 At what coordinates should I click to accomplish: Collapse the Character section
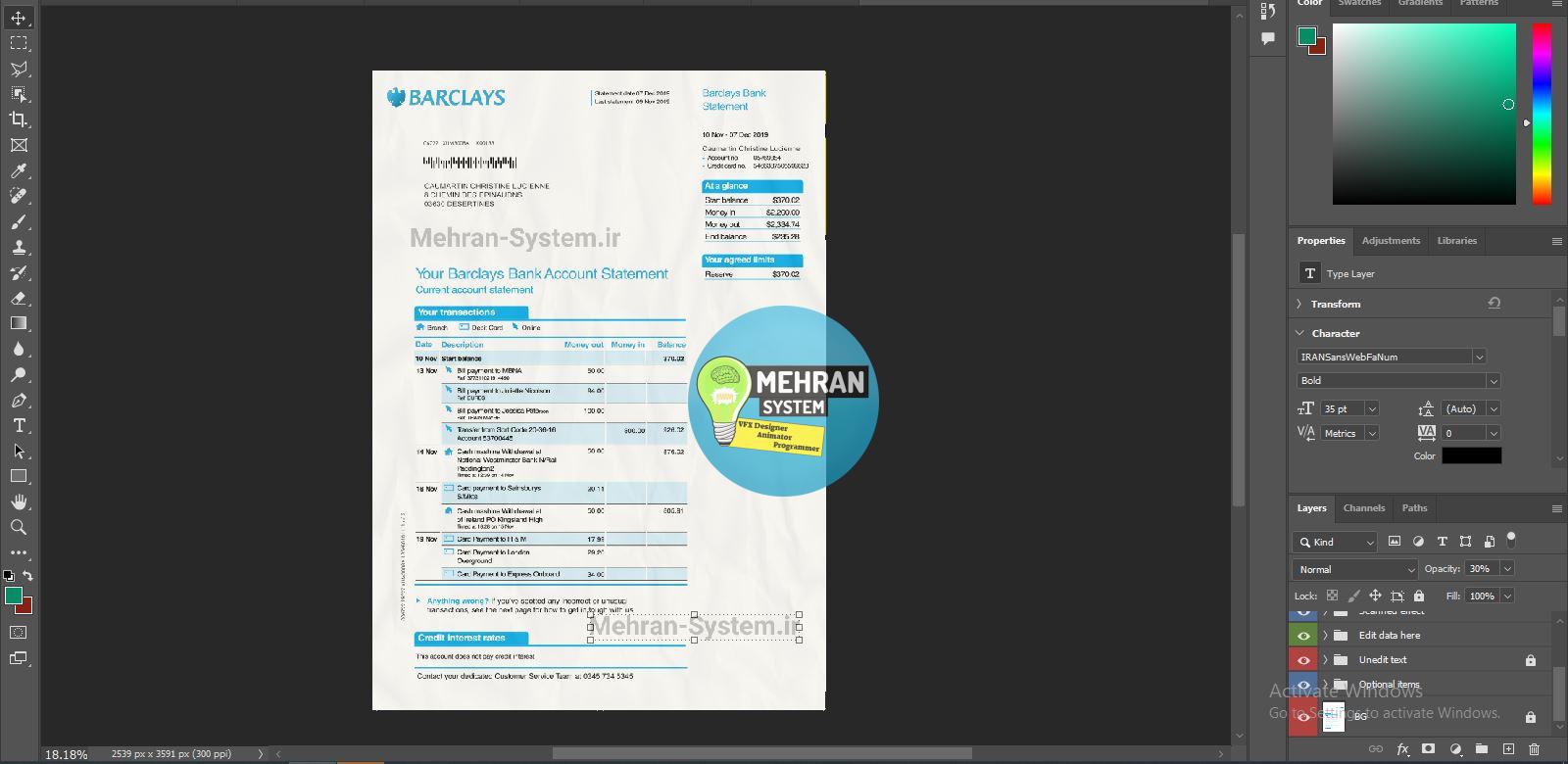coord(1299,333)
